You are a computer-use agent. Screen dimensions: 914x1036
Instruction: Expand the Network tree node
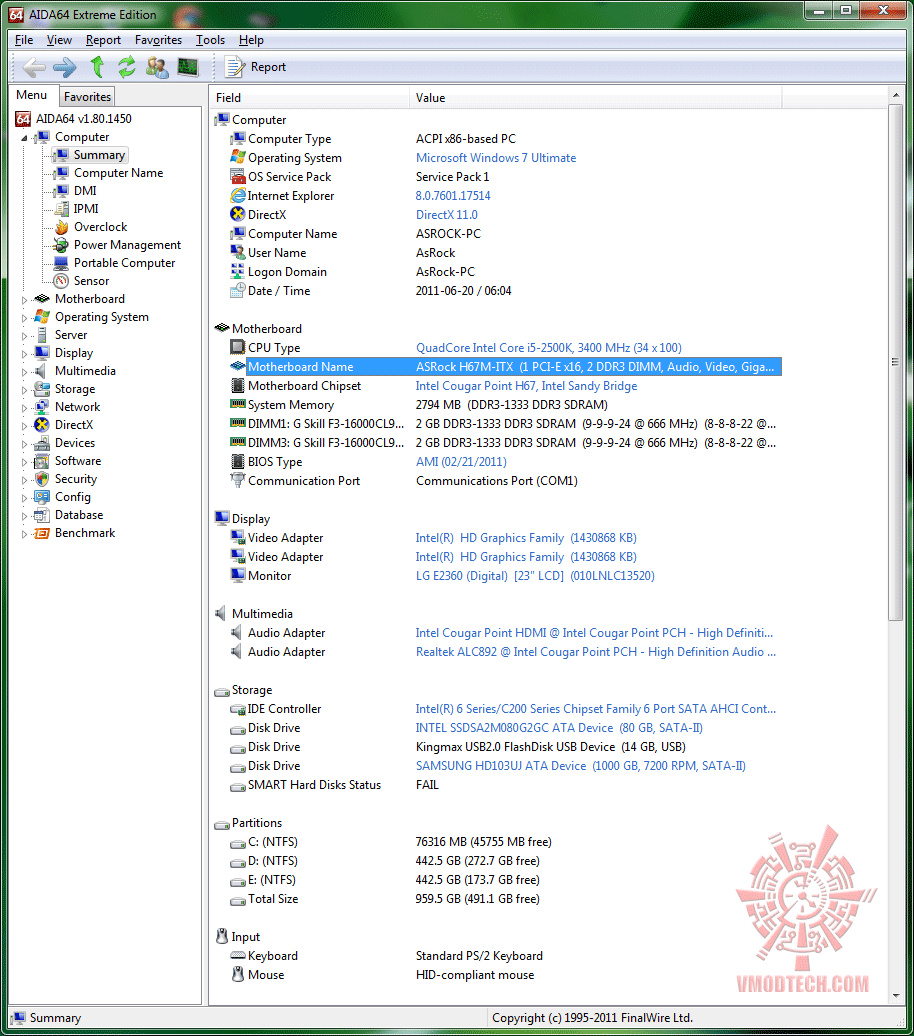pyautogui.click(x=24, y=407)
